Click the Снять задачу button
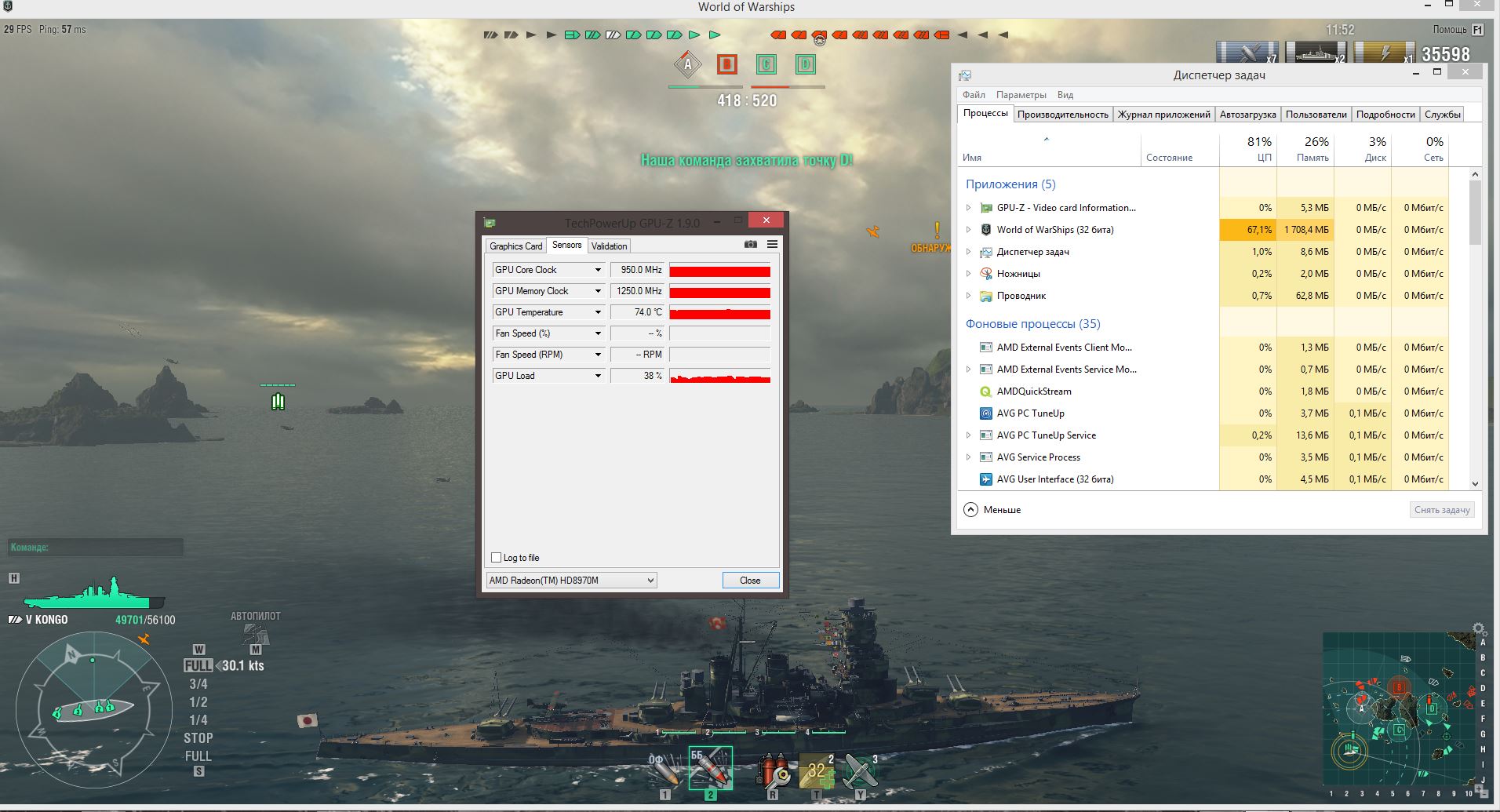Image resolution: width=1500 pixels, height=812 pixels. (1442, 510)
